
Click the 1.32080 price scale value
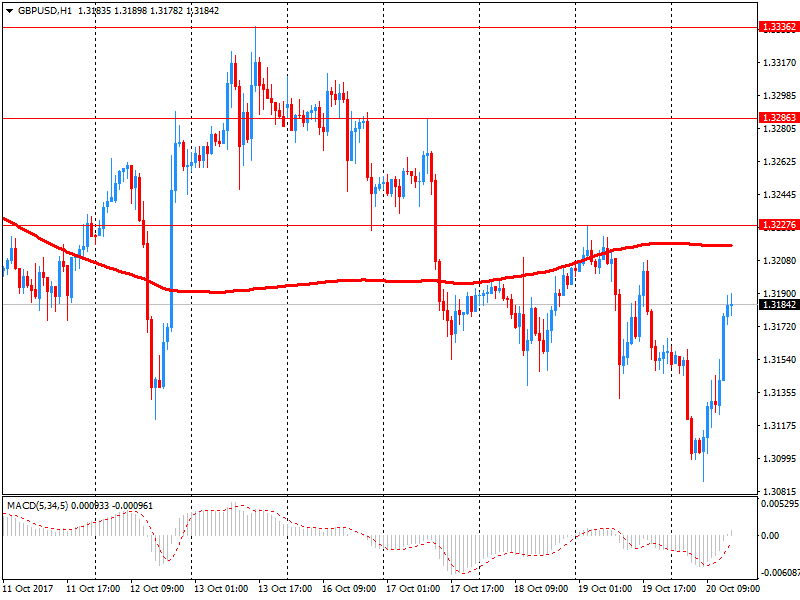(779, 261)
